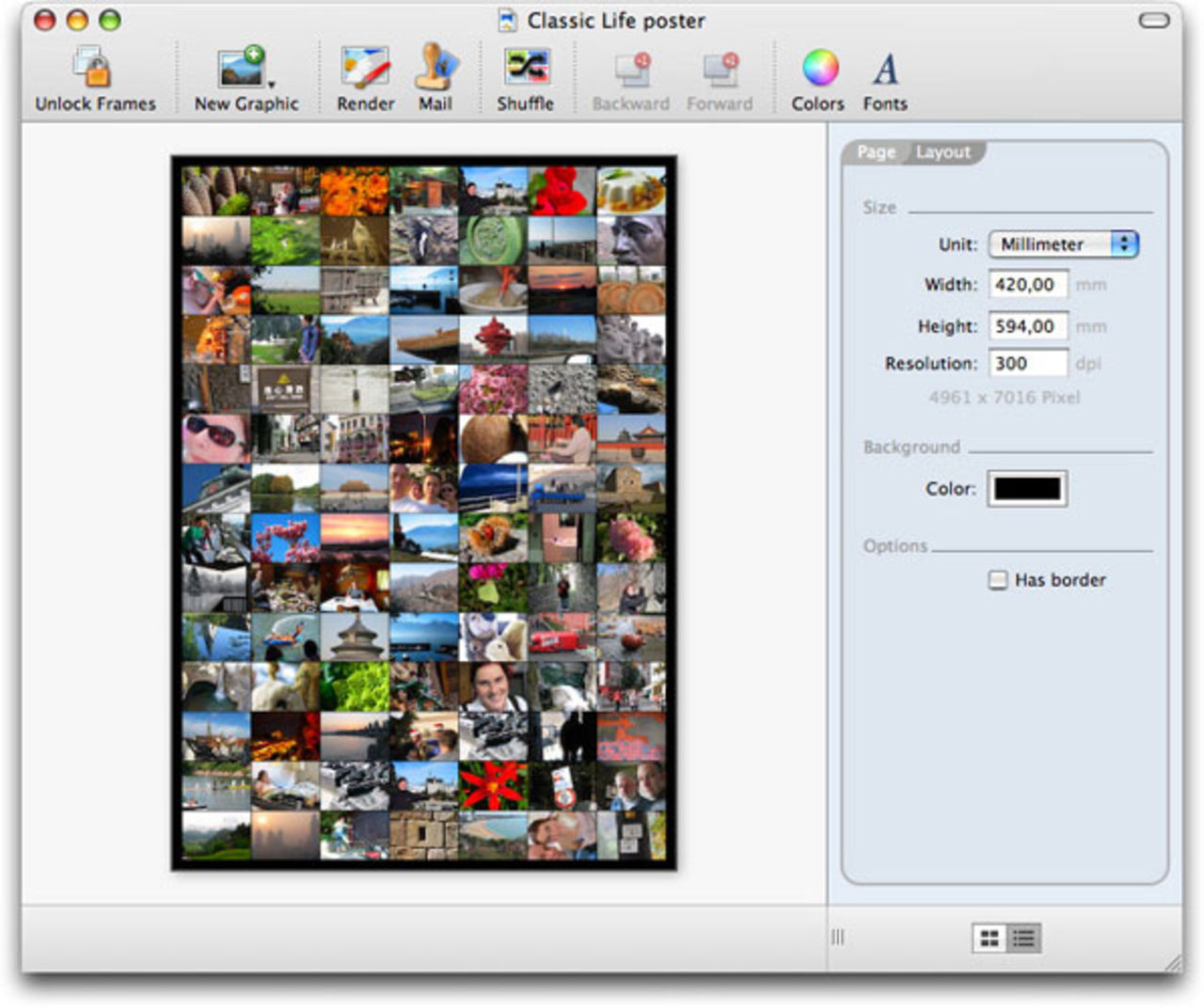The image size is (1204, 1008).
Task: Open the New Graphic dropdown arrow
Action: click(271, 85)
